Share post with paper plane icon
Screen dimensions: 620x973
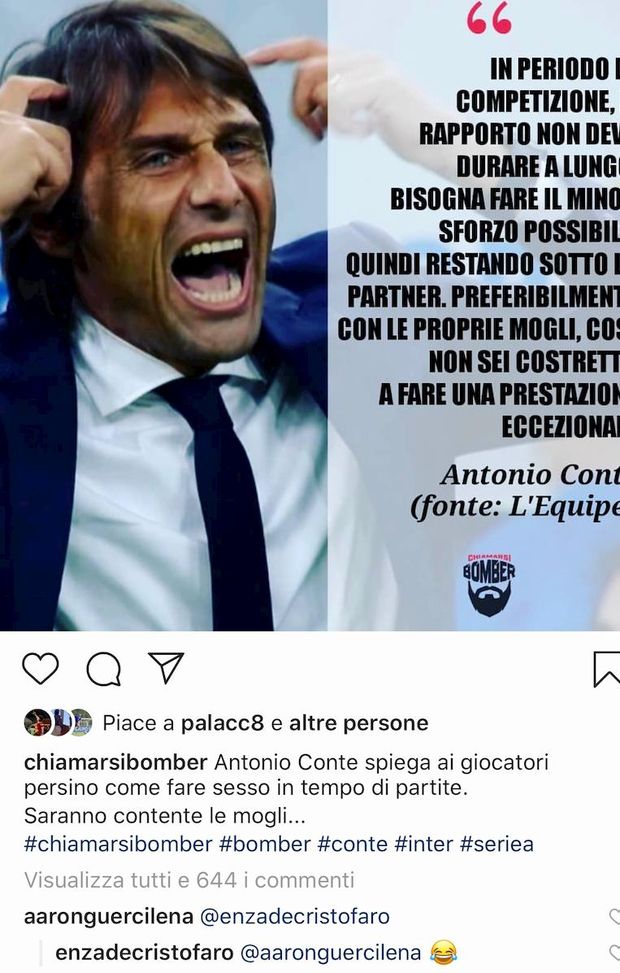pyautogui.click(x=166, y=668)
